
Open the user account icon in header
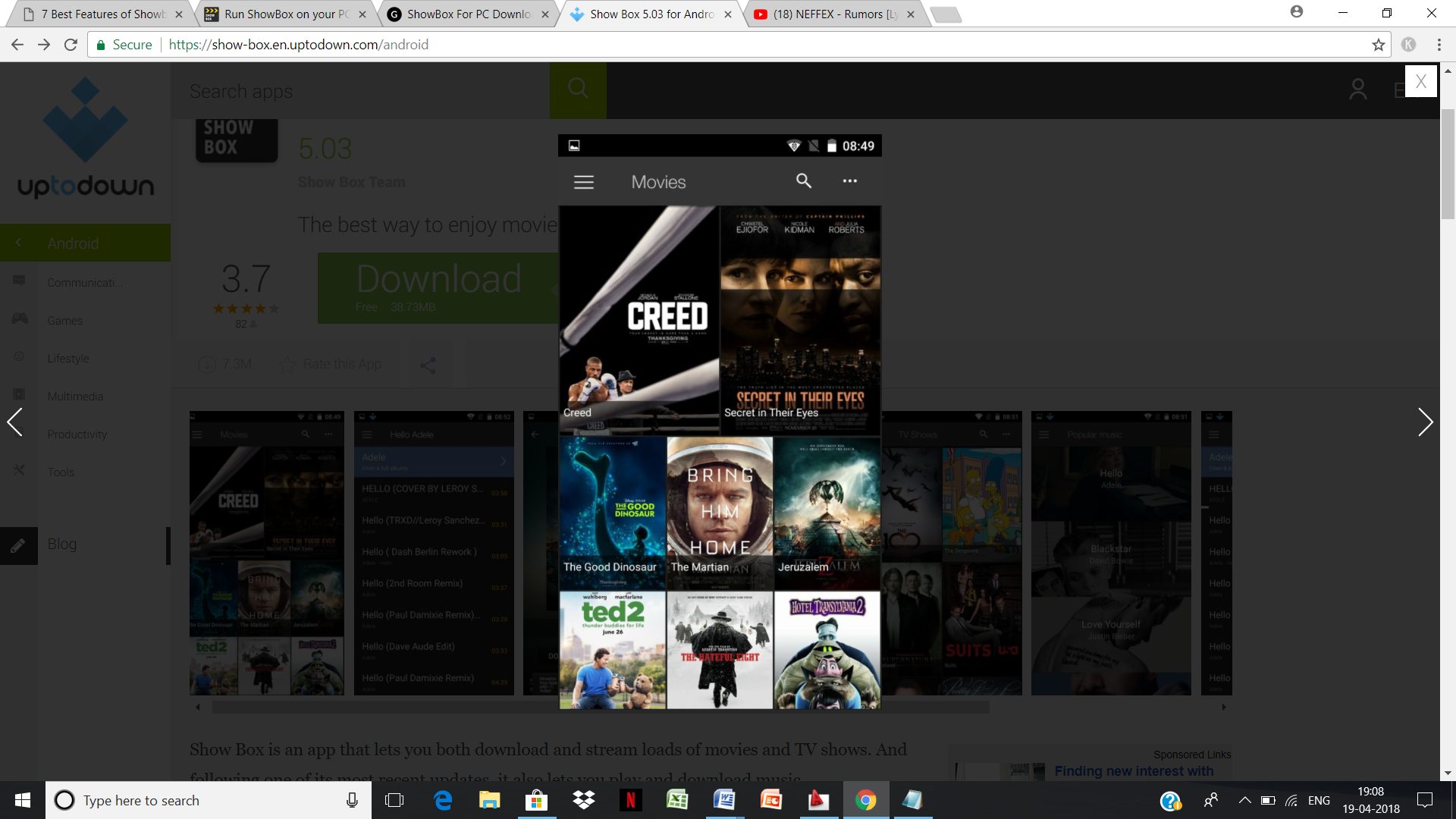(1357, 90)
